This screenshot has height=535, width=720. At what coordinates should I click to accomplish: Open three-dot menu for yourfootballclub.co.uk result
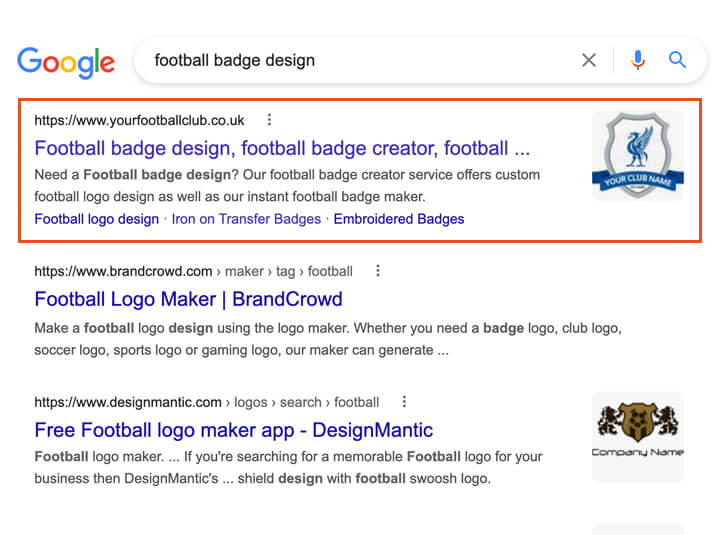point(270,120)
